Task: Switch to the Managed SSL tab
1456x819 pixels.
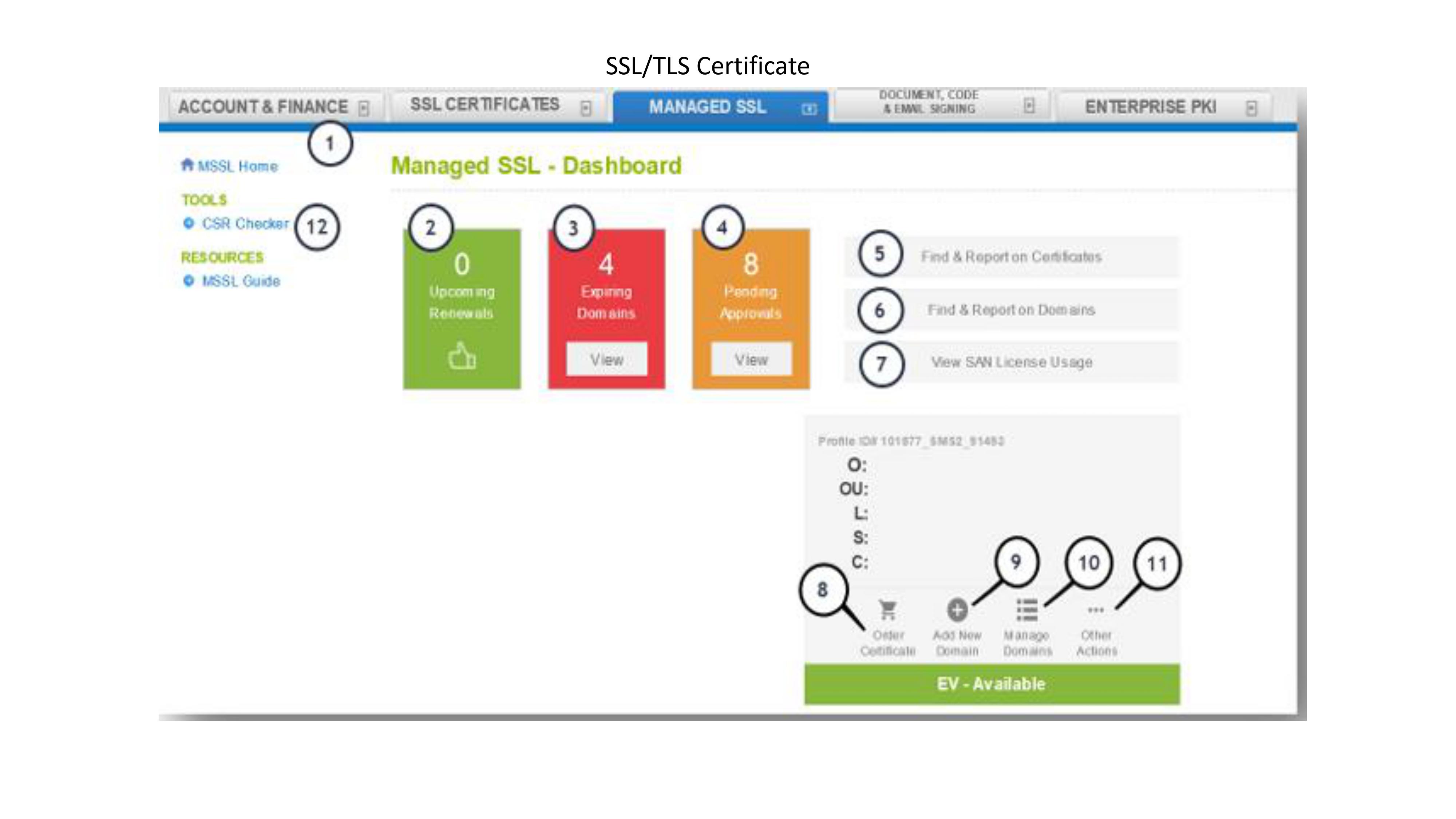Action: [708, 107]
